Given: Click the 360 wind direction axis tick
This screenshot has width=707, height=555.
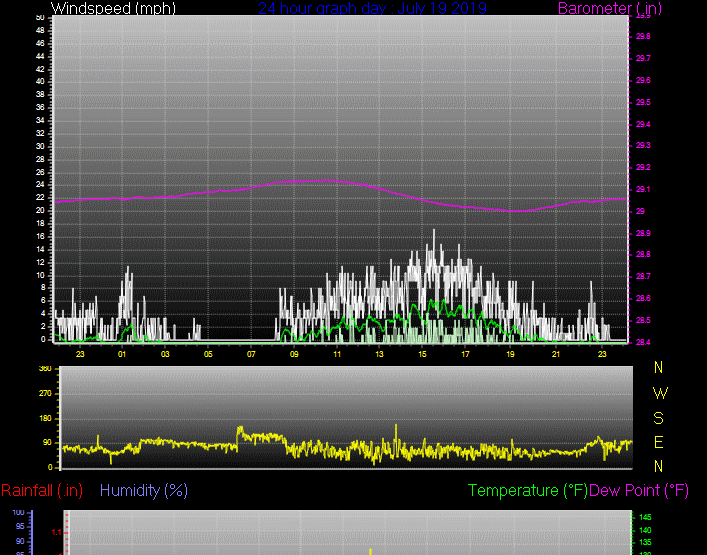Looking at the screenshot, I should (x=44, y=369).
